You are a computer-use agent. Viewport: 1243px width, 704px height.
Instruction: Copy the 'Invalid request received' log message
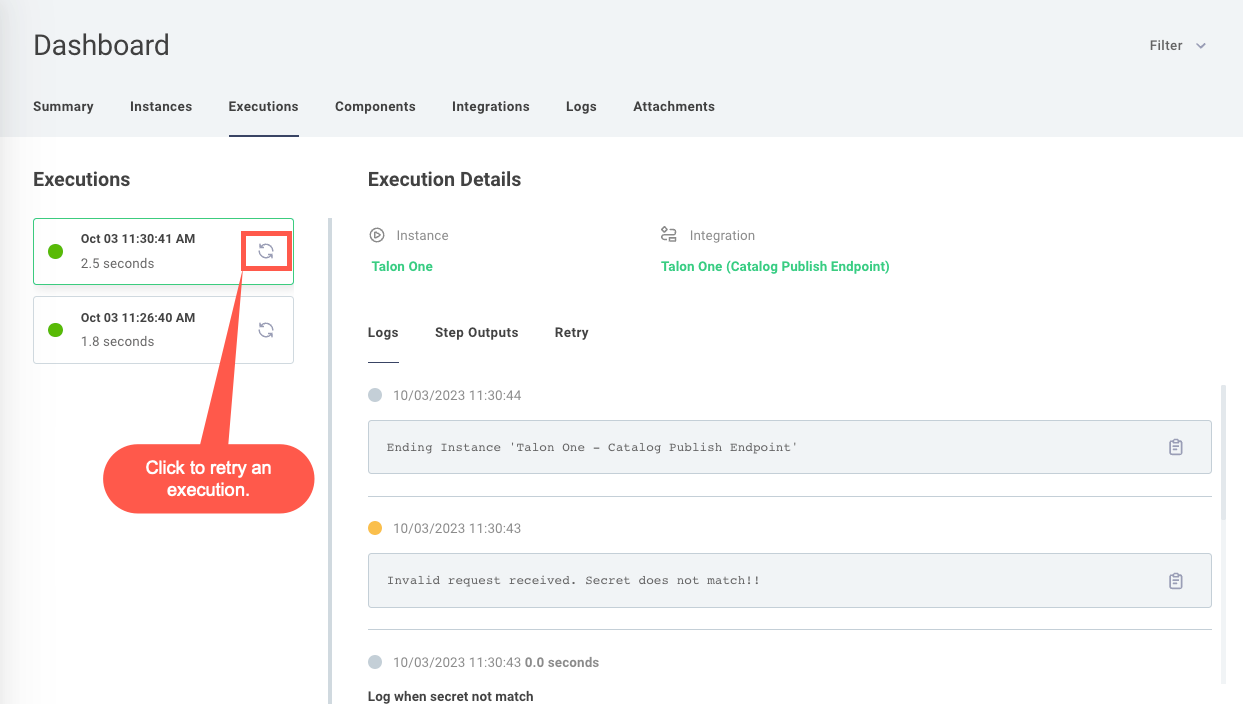pyautogui.click(x=1176, y=580)
